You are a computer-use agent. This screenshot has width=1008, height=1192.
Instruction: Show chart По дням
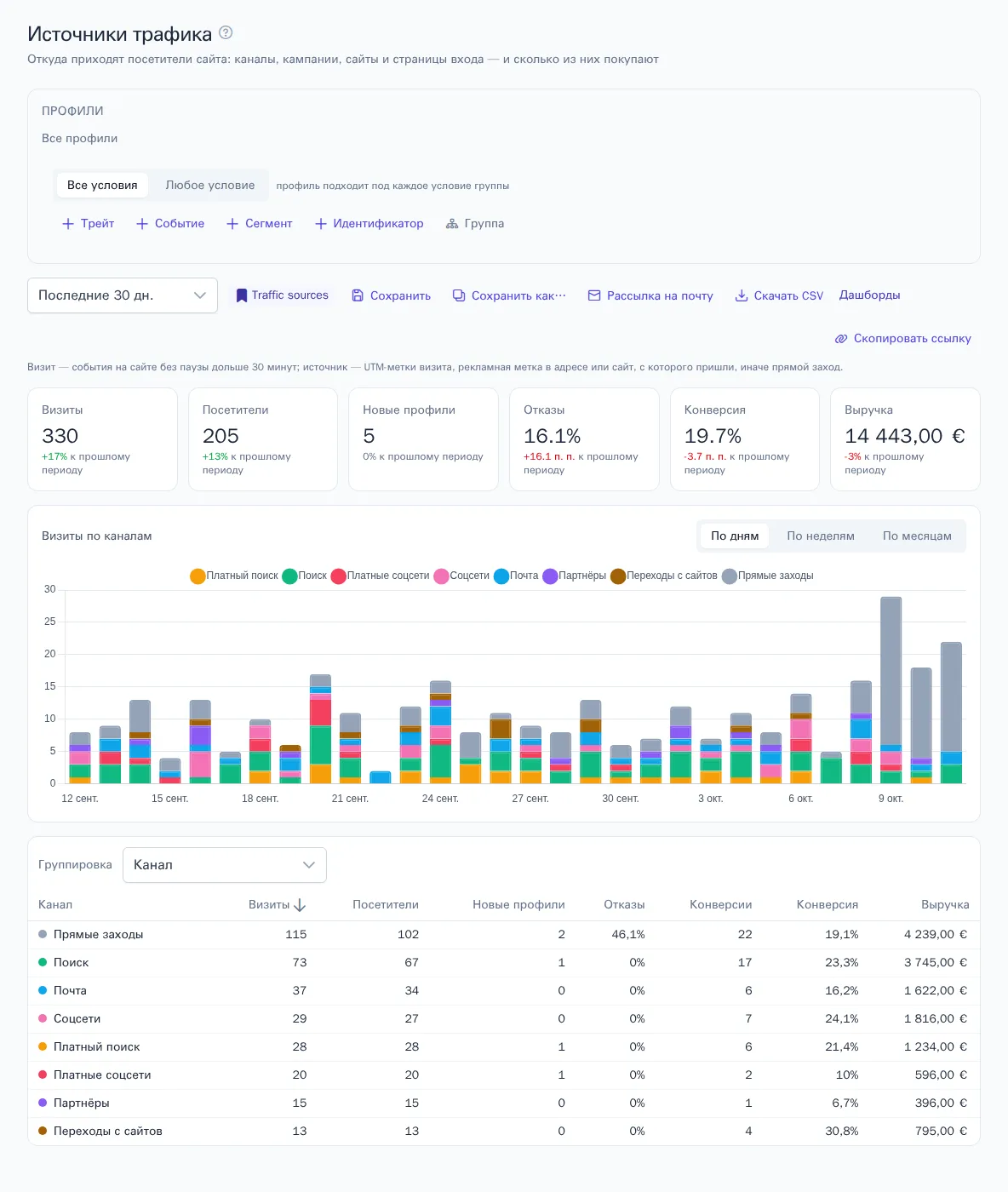click(735, 536)
